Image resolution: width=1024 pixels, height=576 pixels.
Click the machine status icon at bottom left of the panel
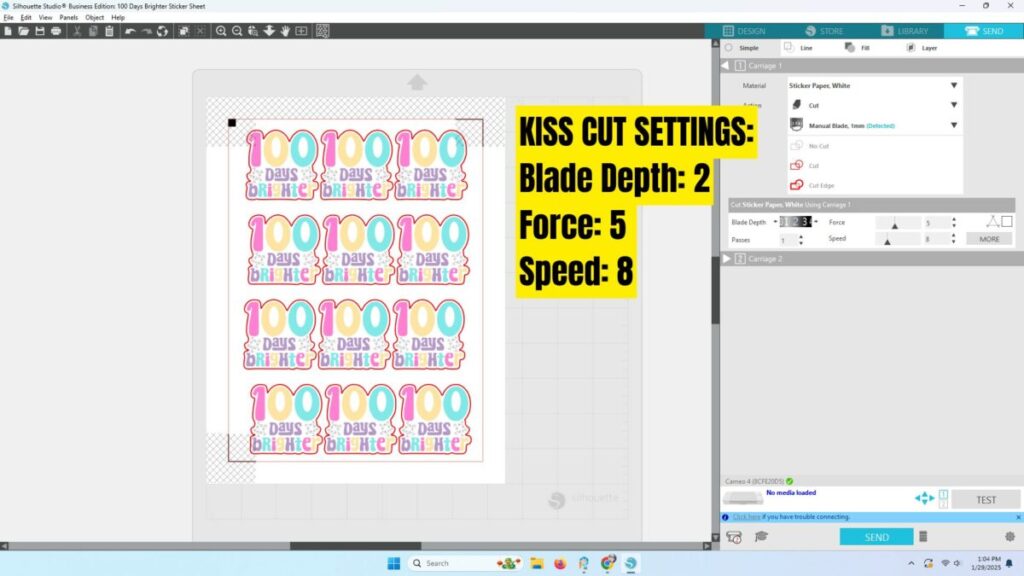(734, 537)
